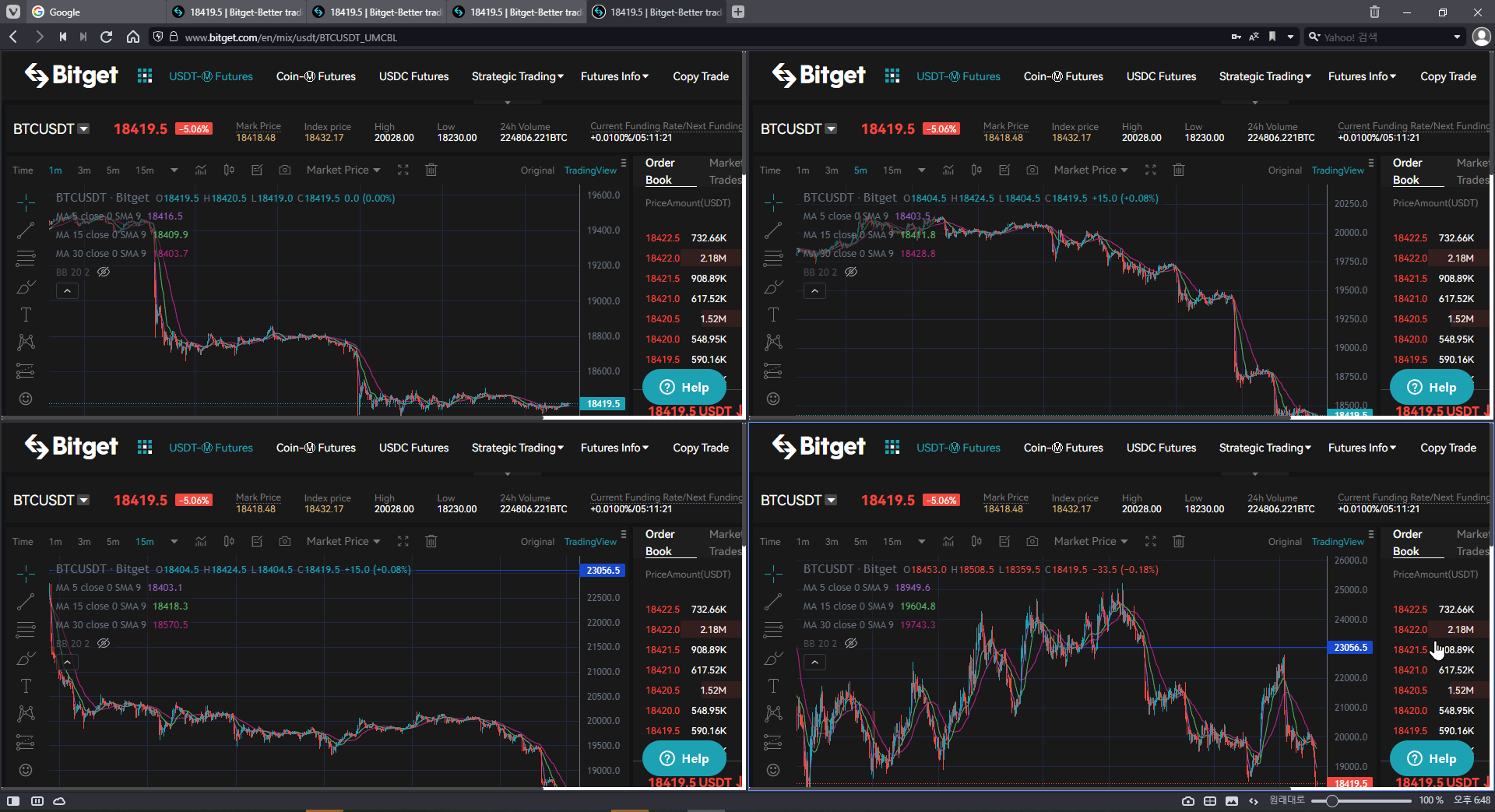Toggle BB 20 2 visibility in top-left pane
This screenshot has height=812, width=1495.
click(x=104, y=272)
